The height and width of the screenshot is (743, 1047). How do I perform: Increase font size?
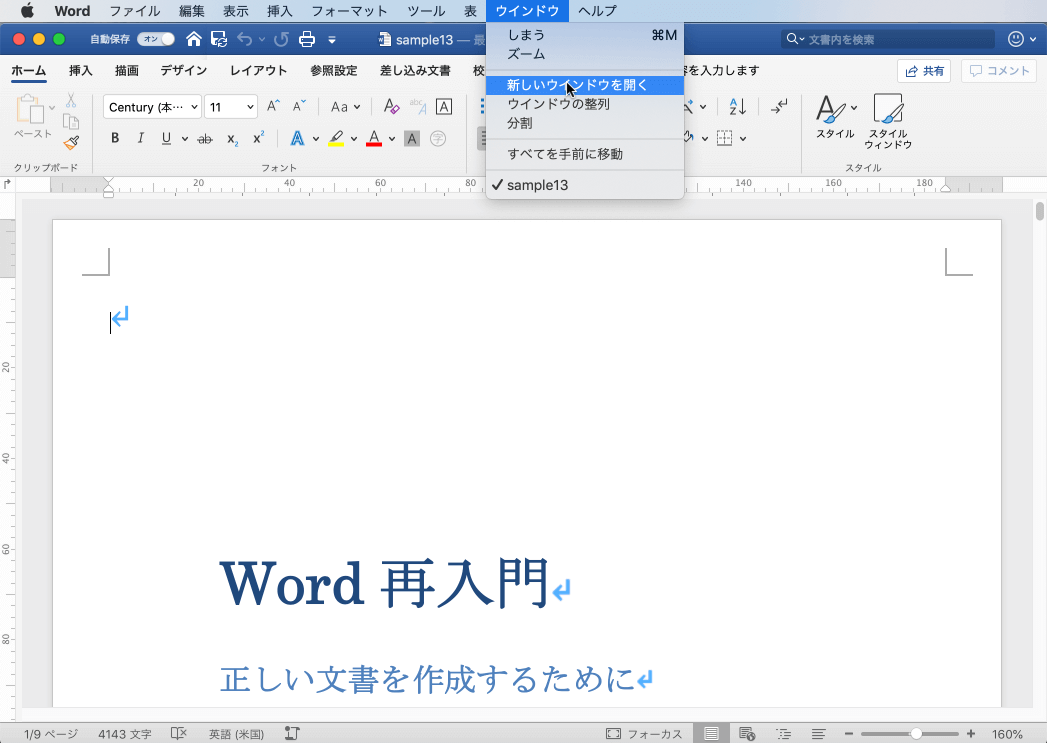(x=273, y=106)
